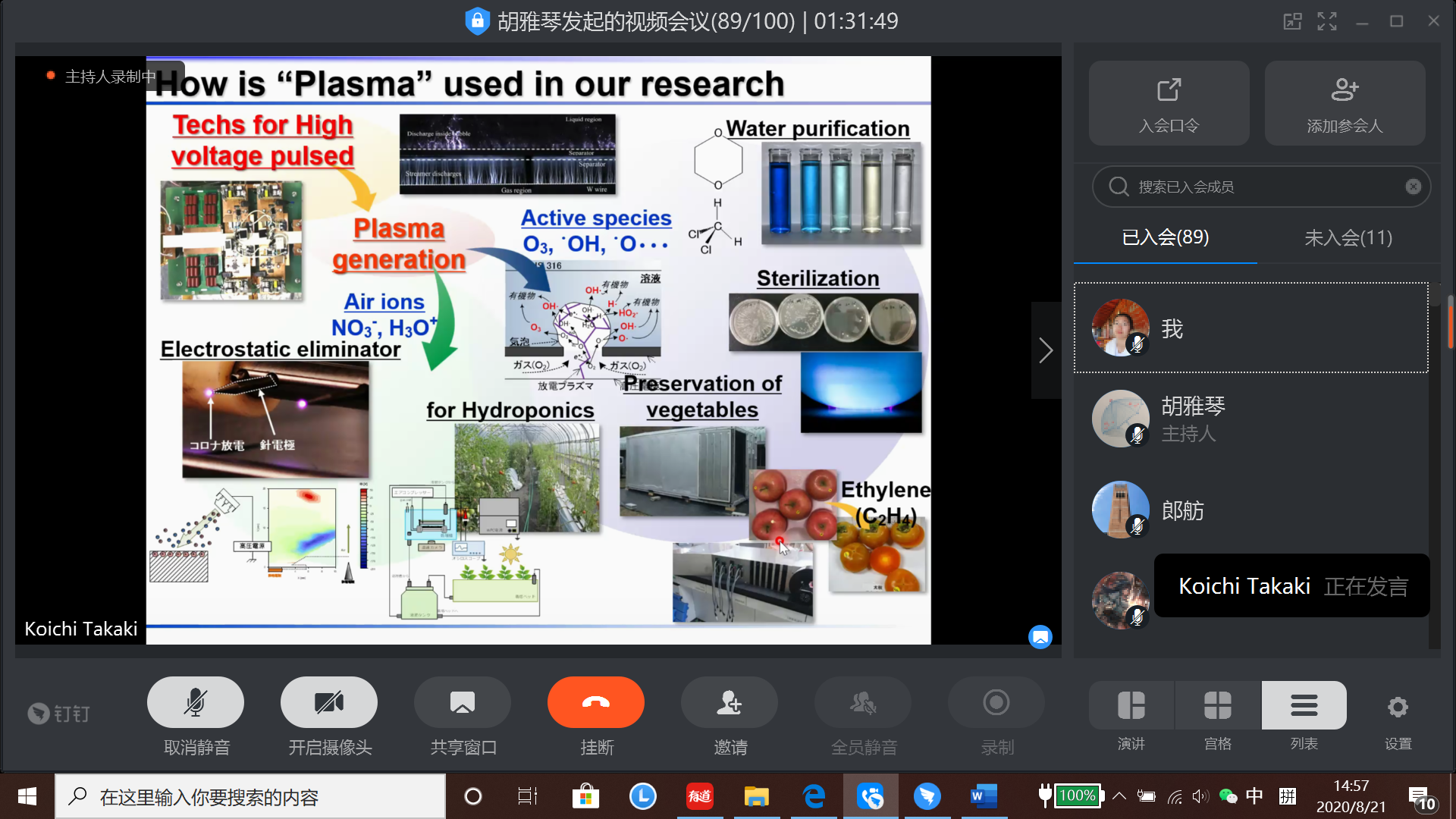Switch to 宫格 grid layout
The image size is (1456, 819).
click(x=1218, y=706)
